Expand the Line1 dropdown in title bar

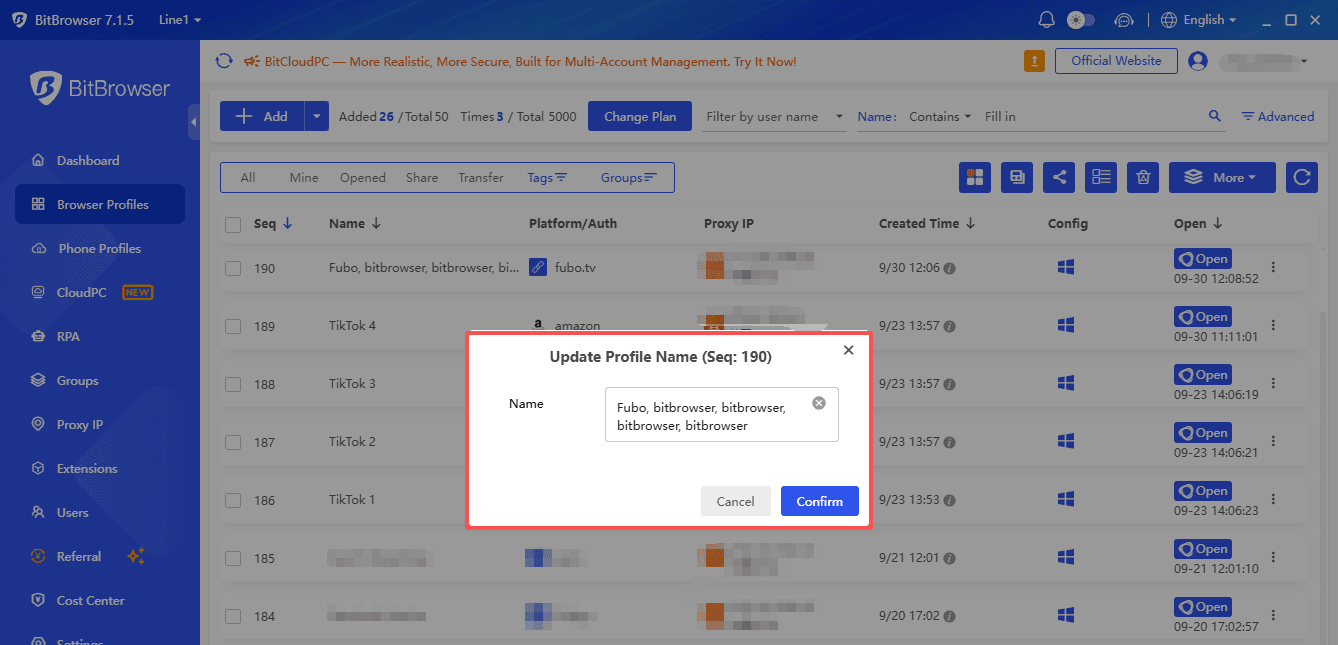[180, 20]
